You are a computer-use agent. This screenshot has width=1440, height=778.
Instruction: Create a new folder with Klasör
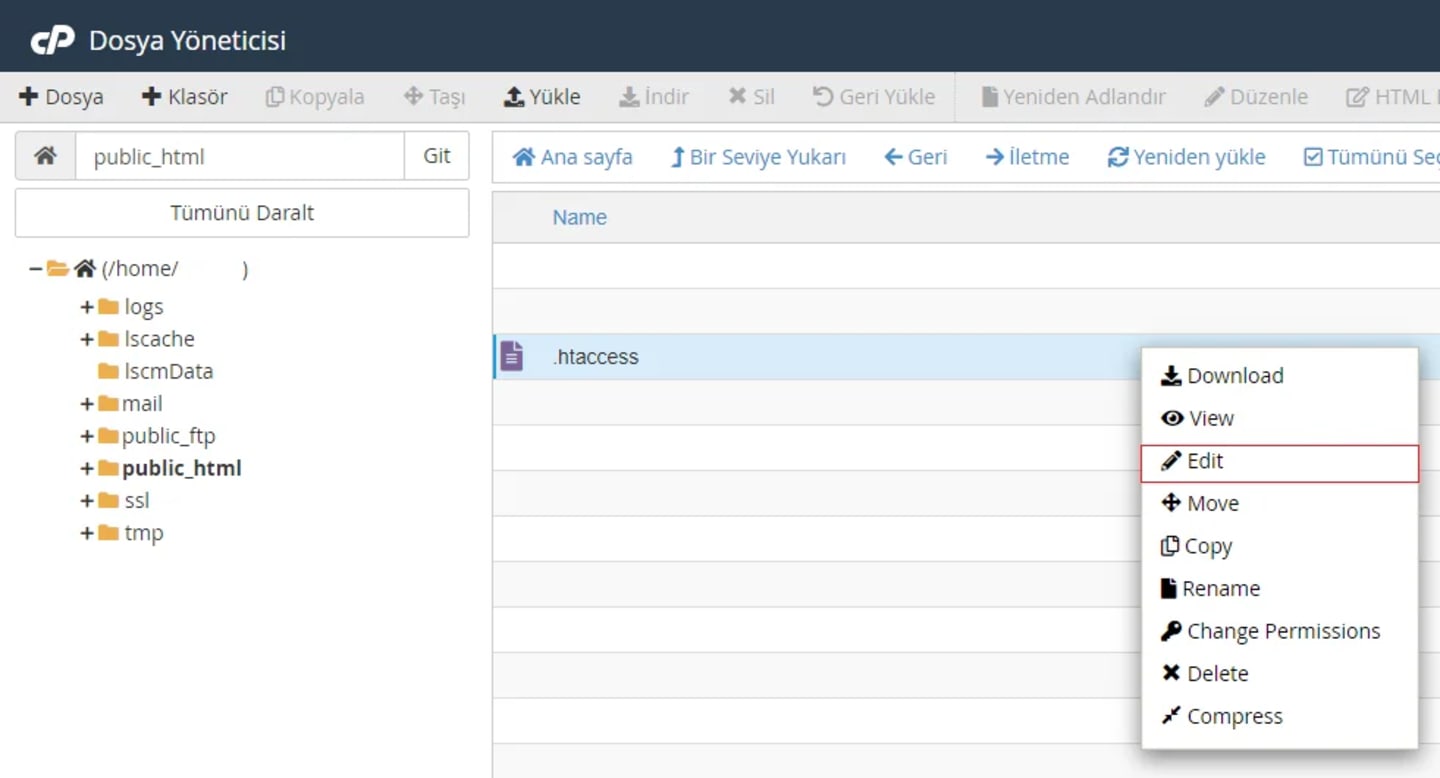(x=184, y=97)
